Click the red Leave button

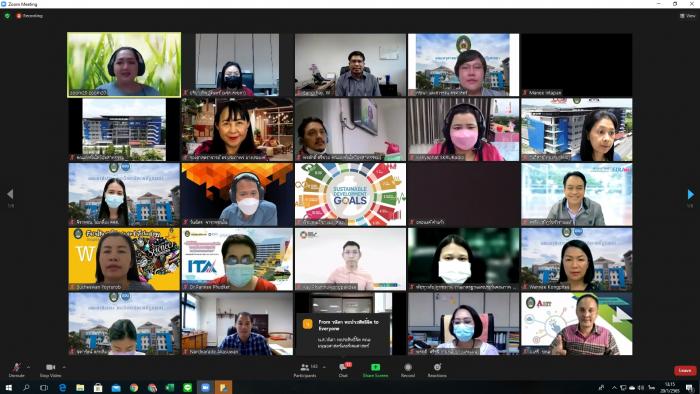coord(685,370)
